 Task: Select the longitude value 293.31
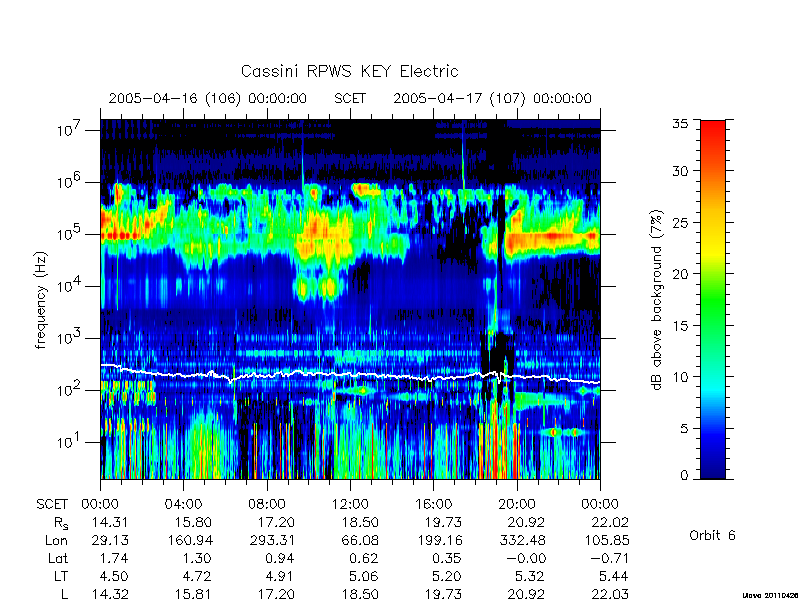tap(272, 540)
